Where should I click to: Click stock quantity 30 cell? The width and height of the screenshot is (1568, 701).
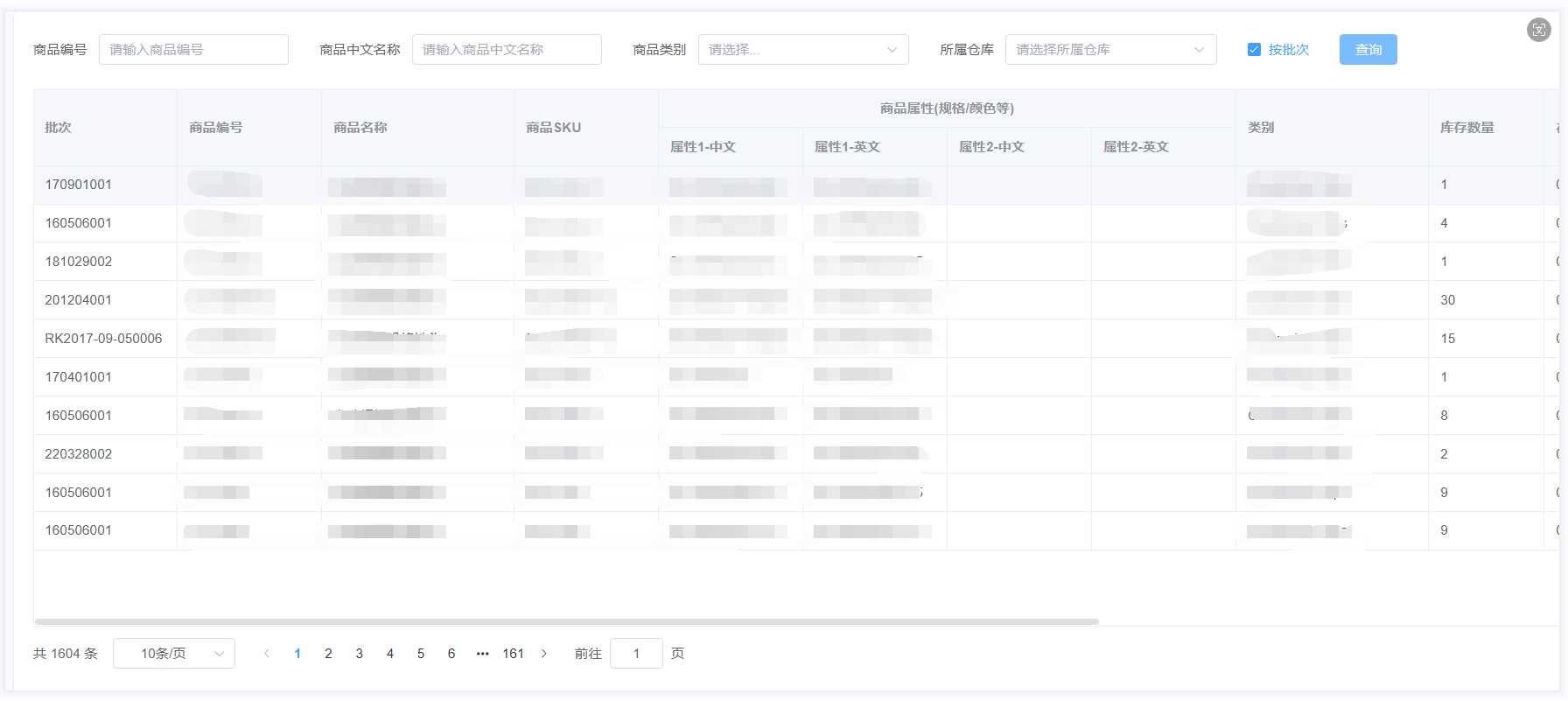1486,300
